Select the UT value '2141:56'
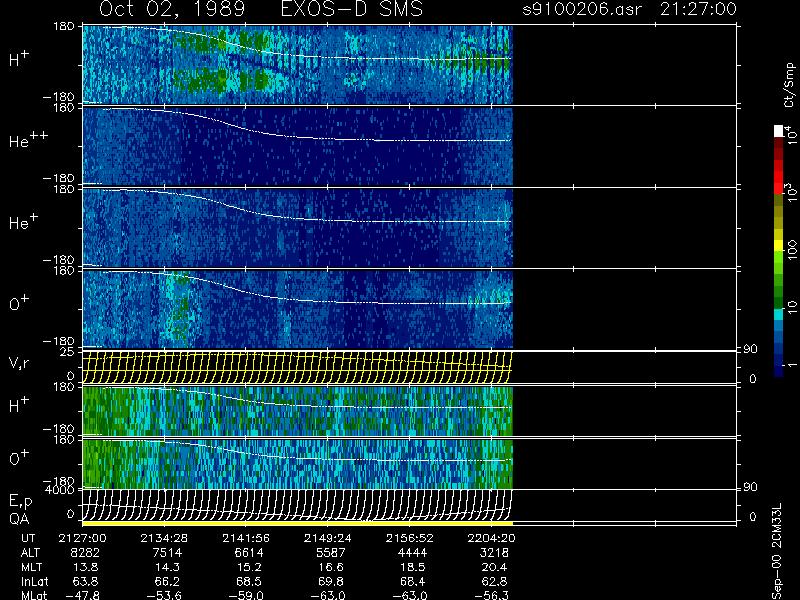Viewport: 800px width, 600px height. [x=246, y=538]
